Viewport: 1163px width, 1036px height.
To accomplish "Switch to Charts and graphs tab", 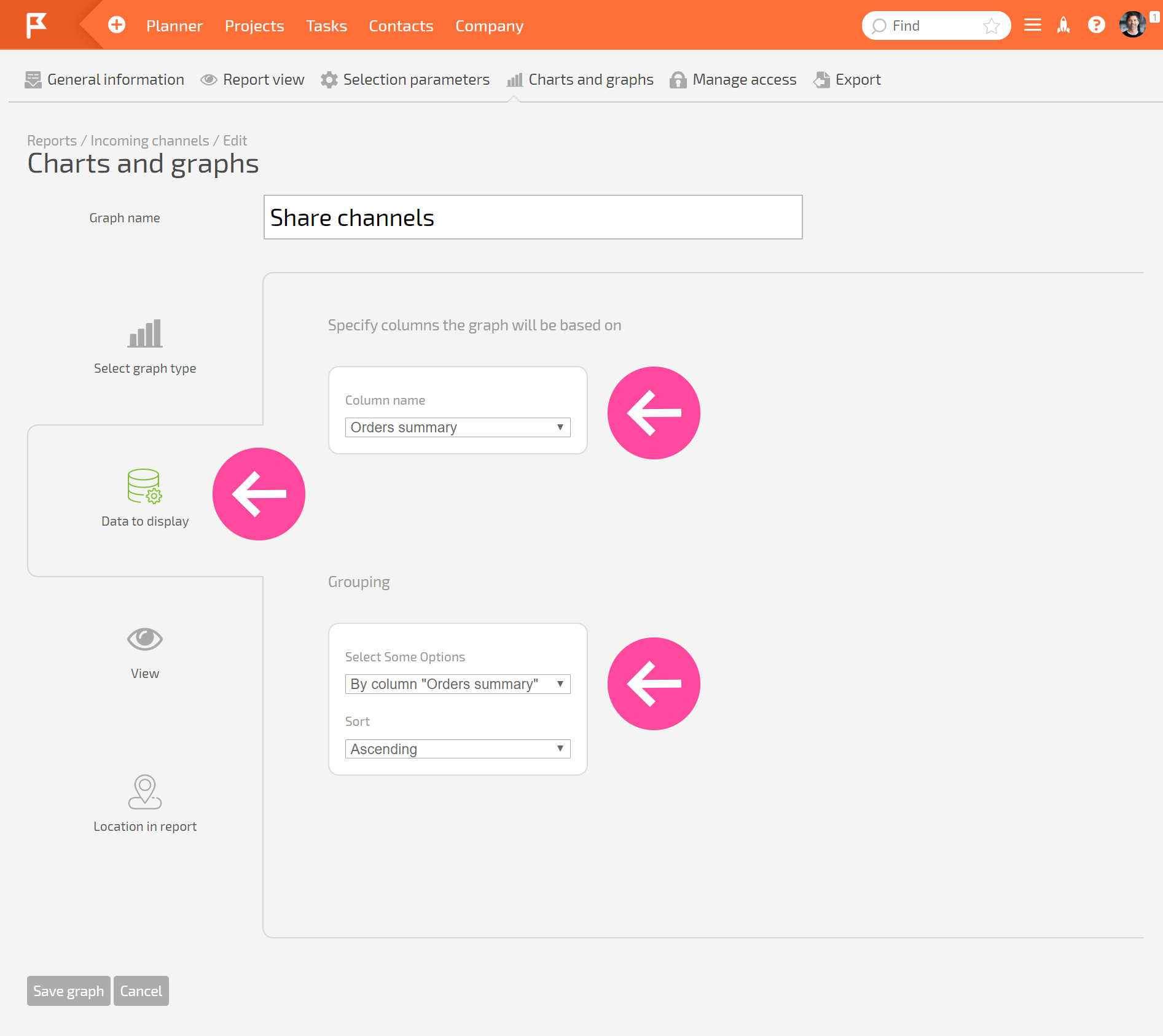I will pos(580,80).
